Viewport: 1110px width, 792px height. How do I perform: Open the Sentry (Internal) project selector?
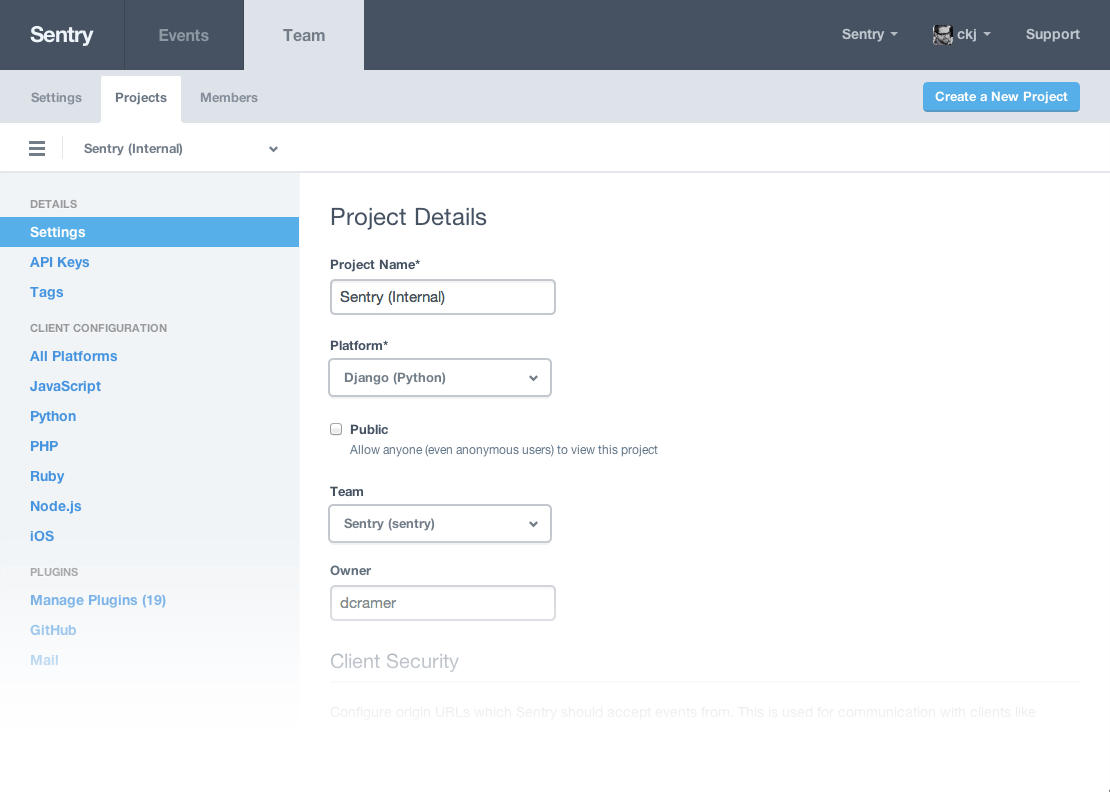pyautogui.click(x=180, y=149)
